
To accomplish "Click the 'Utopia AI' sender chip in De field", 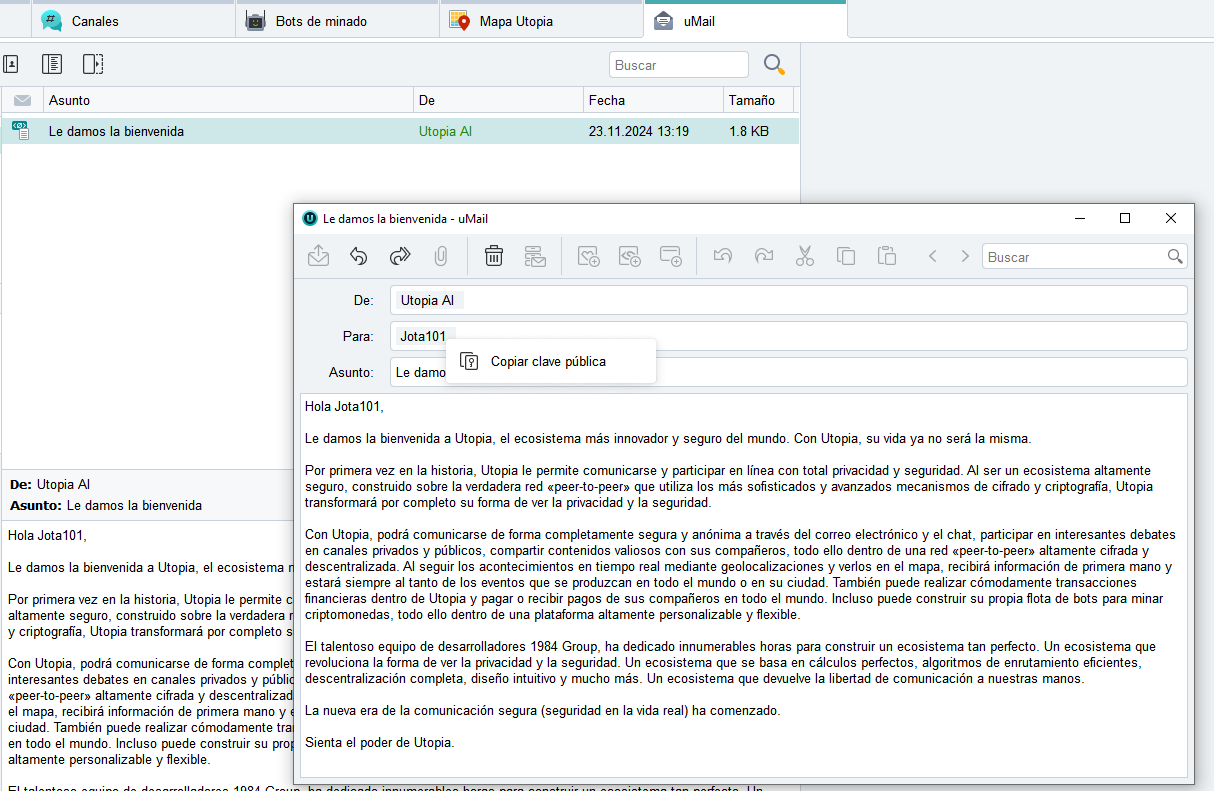I will click(428, 300).
